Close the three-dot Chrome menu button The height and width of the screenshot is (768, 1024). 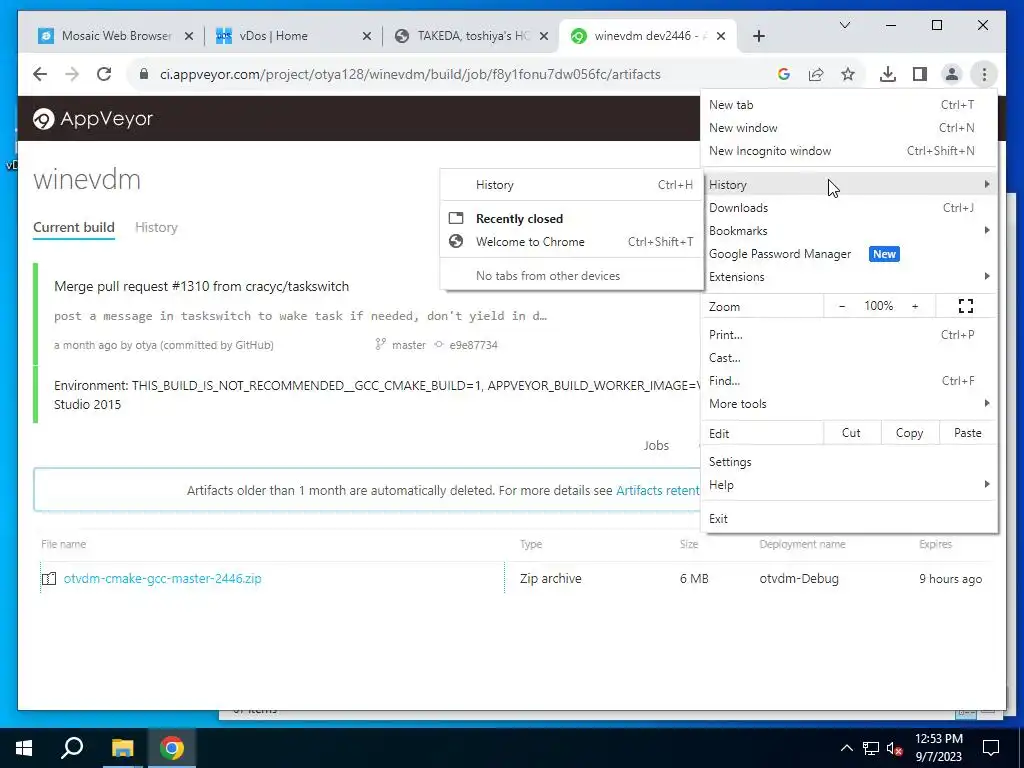(x=984, y=74)
